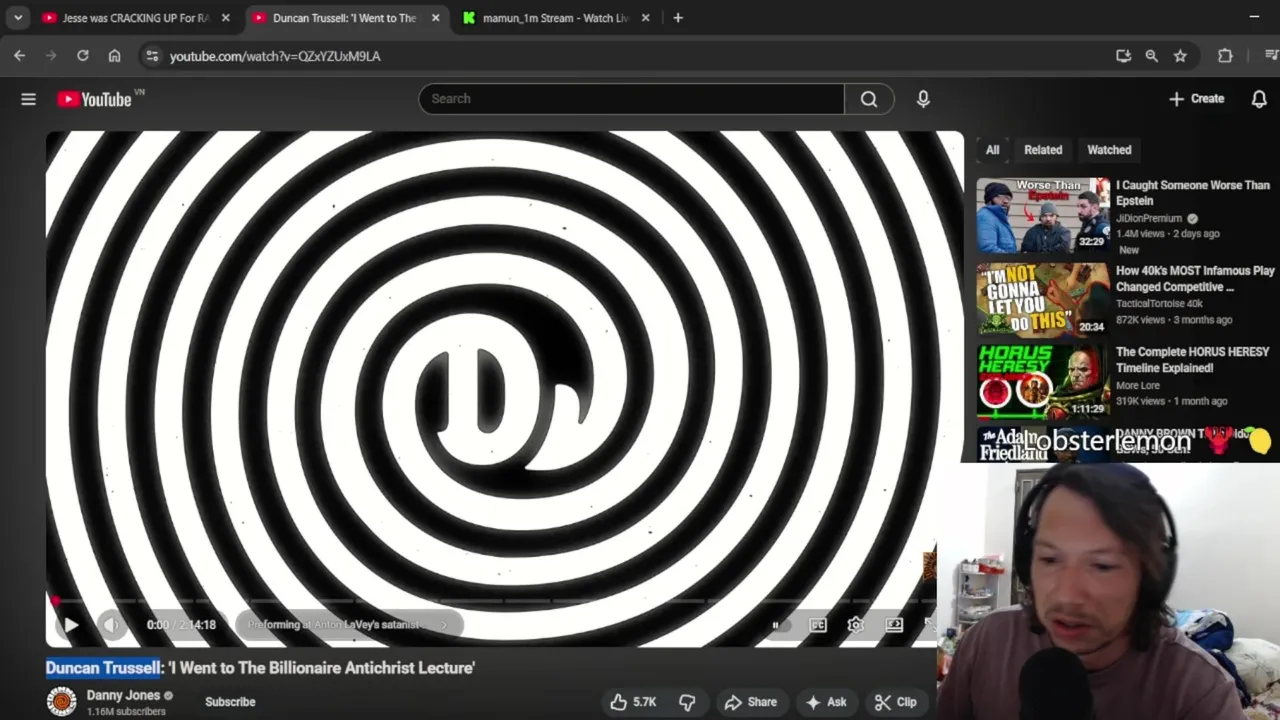Click the search magnifier button
The height and width of the screenshot is (720, 1280).
pyautogui.click(x=869, y=99)
